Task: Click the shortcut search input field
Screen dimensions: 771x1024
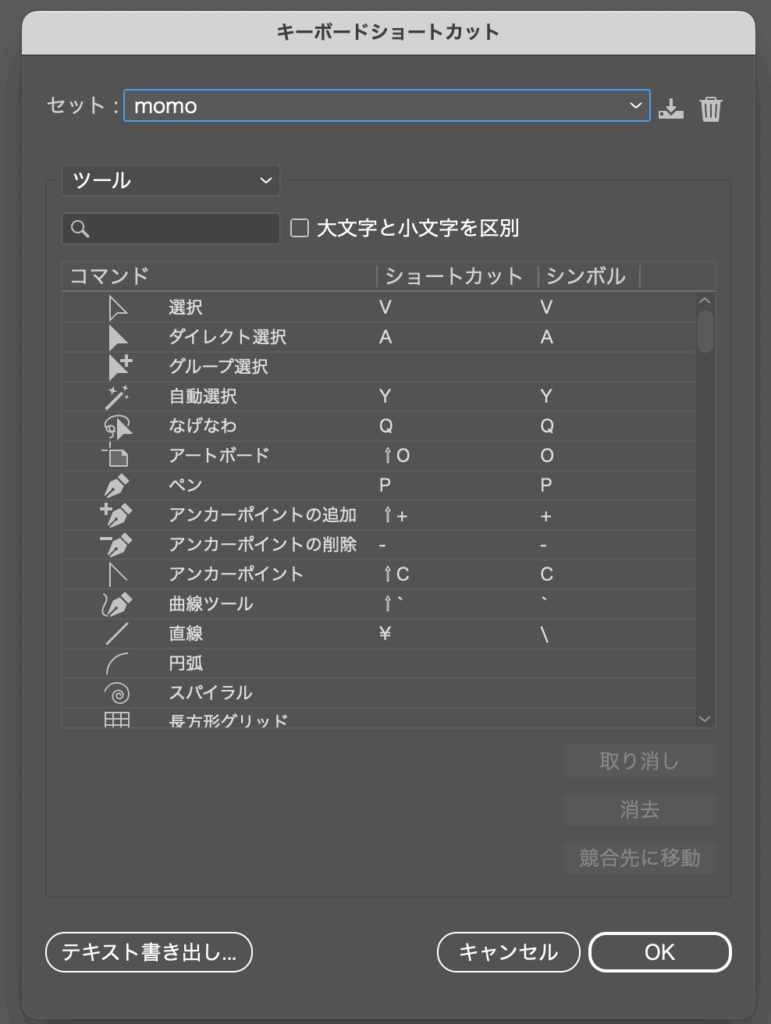Action: [171, 229]
